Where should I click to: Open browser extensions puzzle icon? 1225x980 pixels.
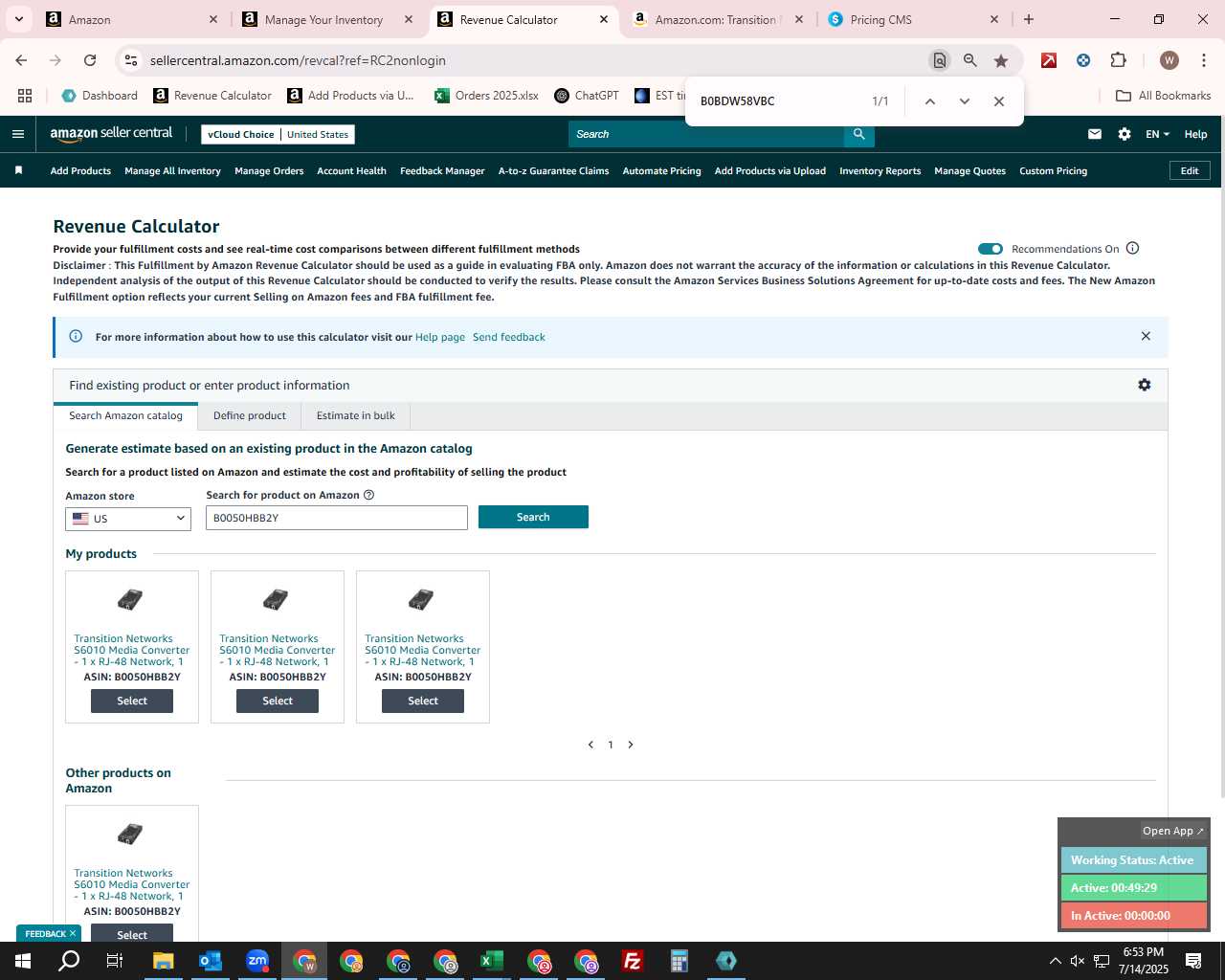point(1118,60)
